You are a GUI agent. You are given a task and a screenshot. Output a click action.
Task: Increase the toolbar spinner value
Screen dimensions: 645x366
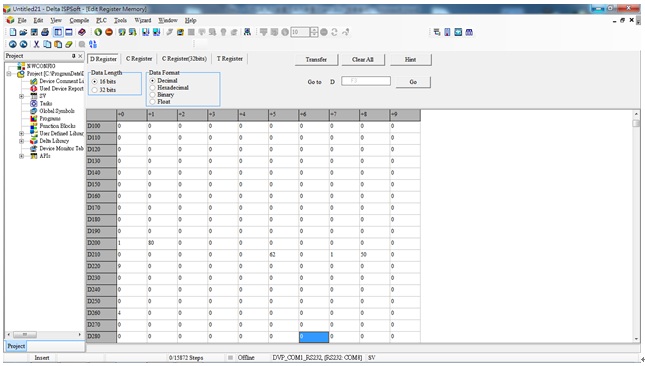point(314,30)
